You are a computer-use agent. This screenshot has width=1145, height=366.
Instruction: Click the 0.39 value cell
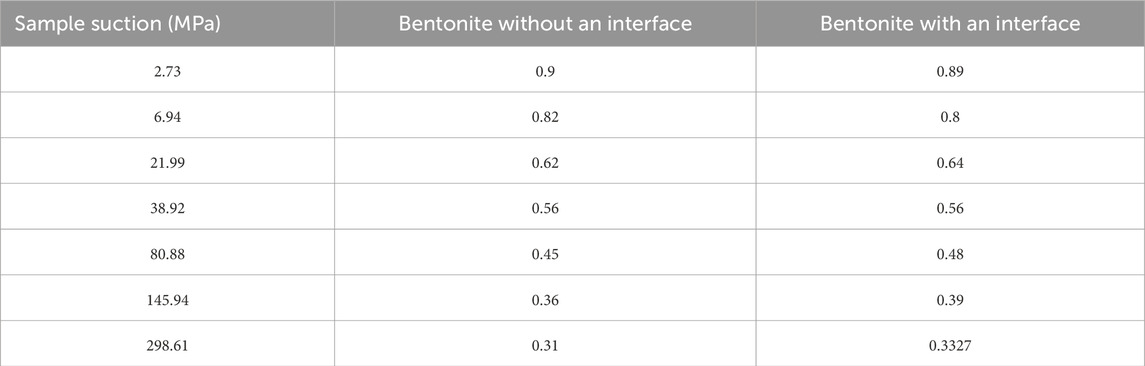(x=950, y=298)
